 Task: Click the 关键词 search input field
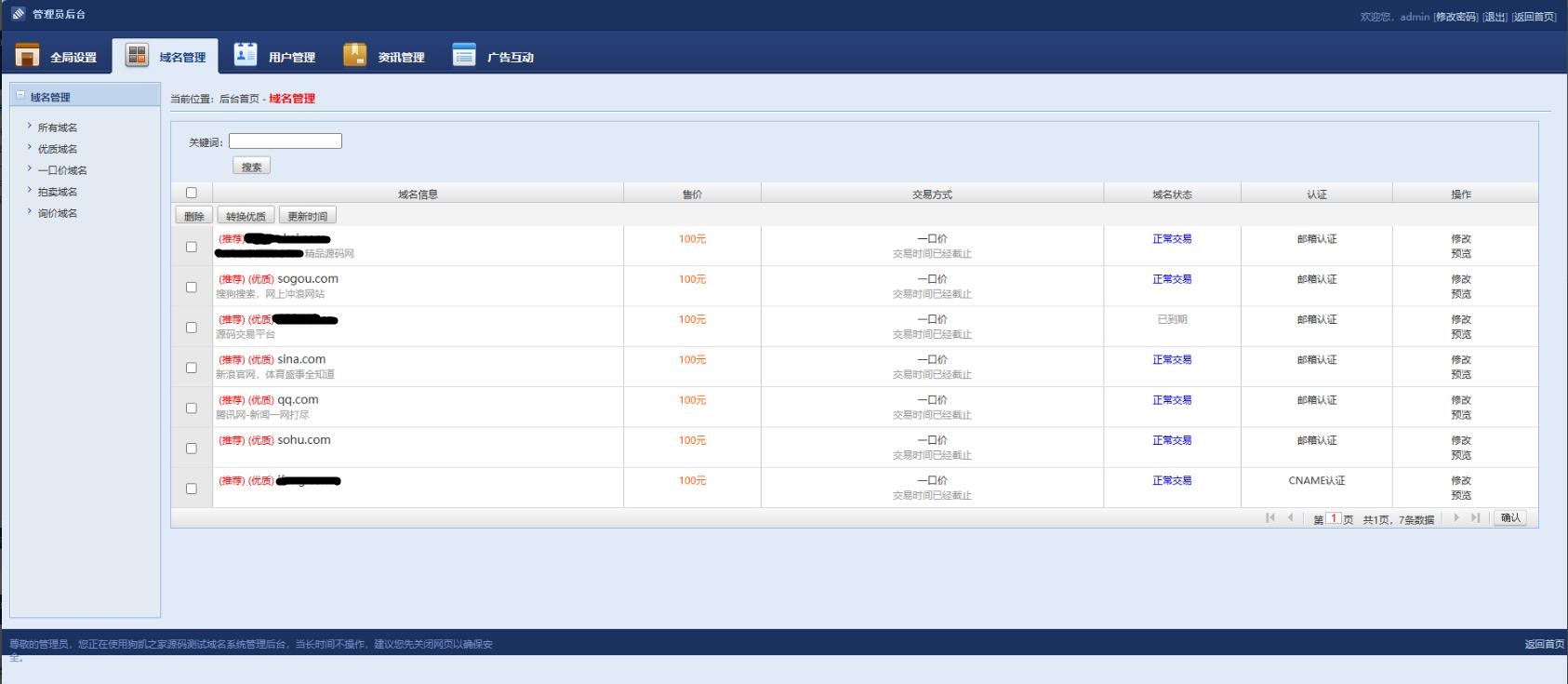coord(286,141)
